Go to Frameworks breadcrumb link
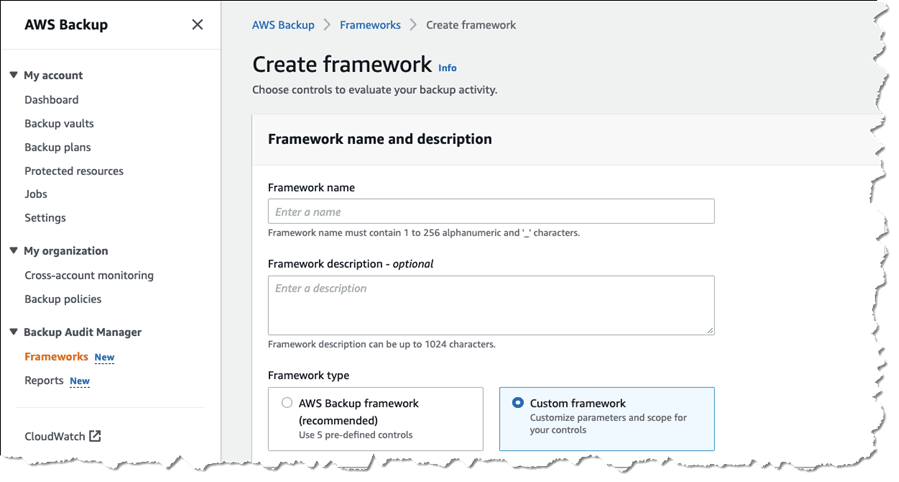 (x=370, y=25)
